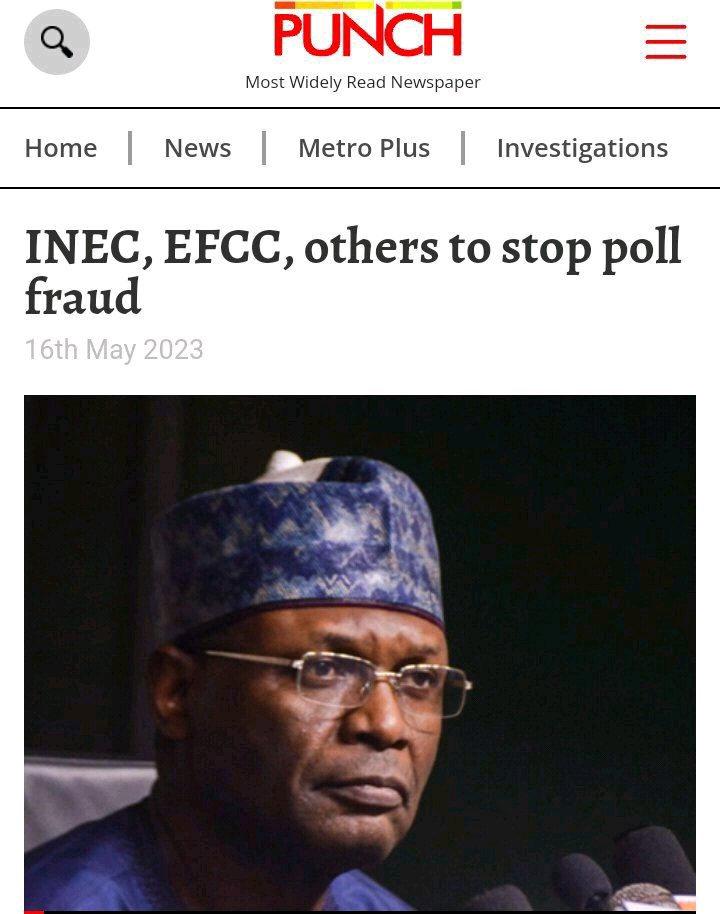Switch to Metro Plus section
This screenshot has height=914, width=720.
click(364, 148)
